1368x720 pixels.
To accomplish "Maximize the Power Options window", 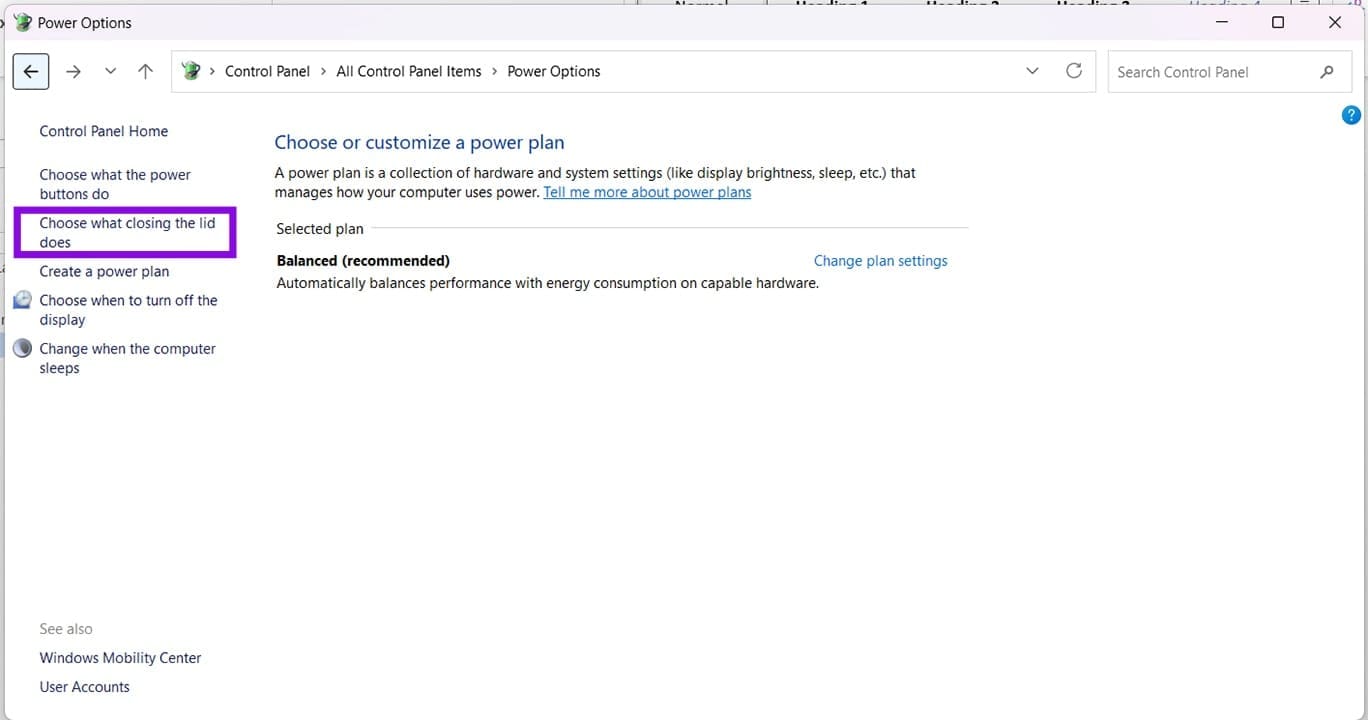I will click(x=1278, y=22).
